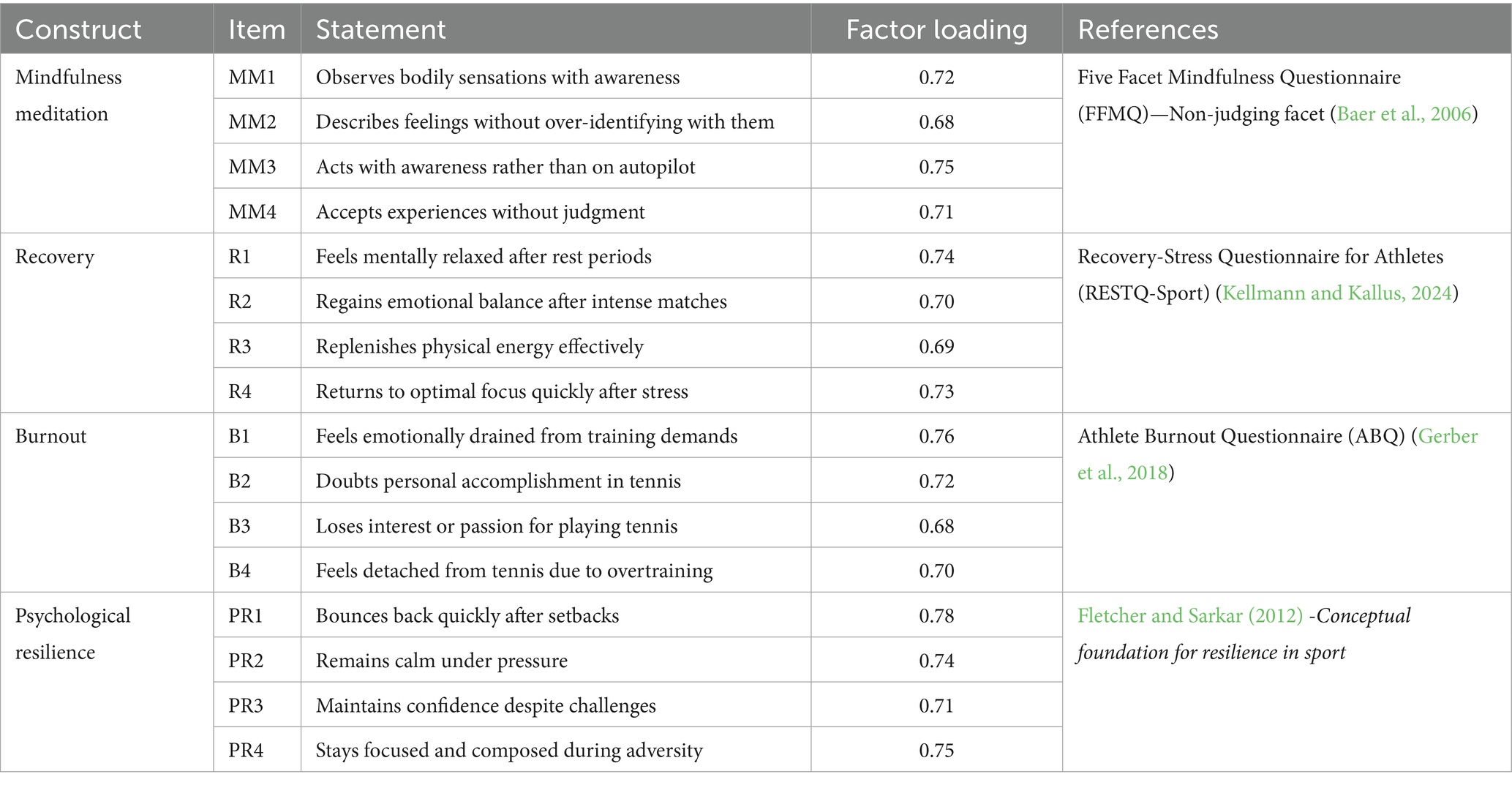
Task: Click the 0.78 factor loading value
Action: [936, 616]
